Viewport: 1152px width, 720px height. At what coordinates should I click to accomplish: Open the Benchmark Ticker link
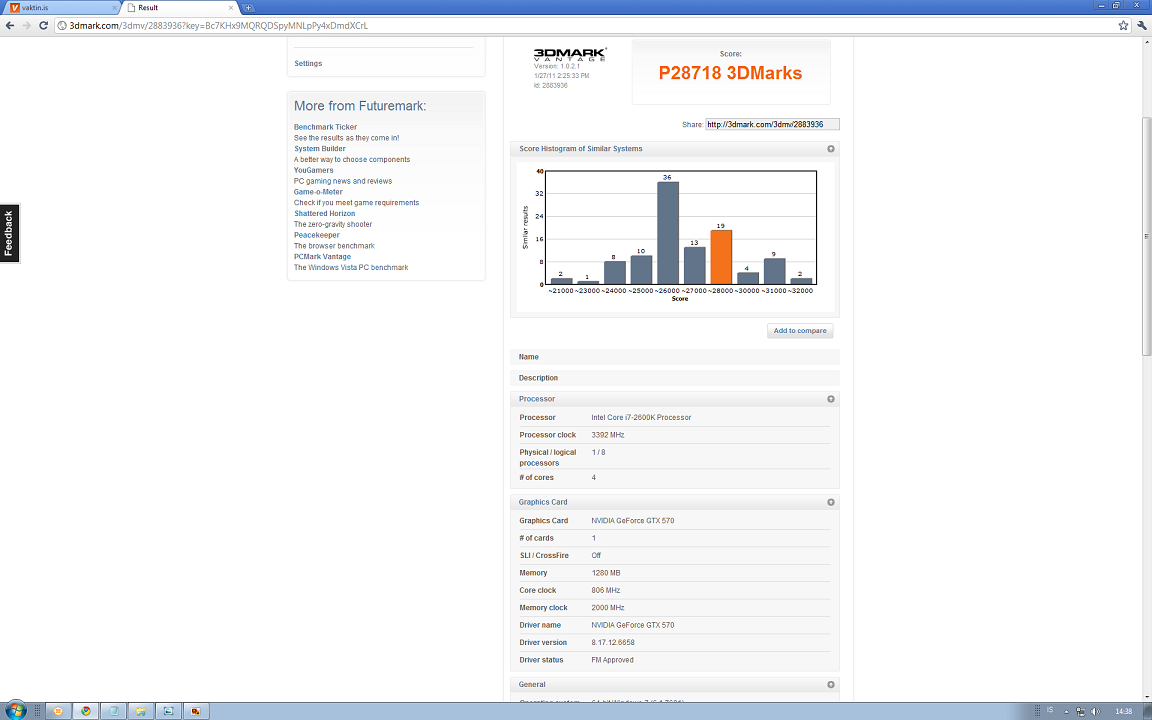coord(325,127)
